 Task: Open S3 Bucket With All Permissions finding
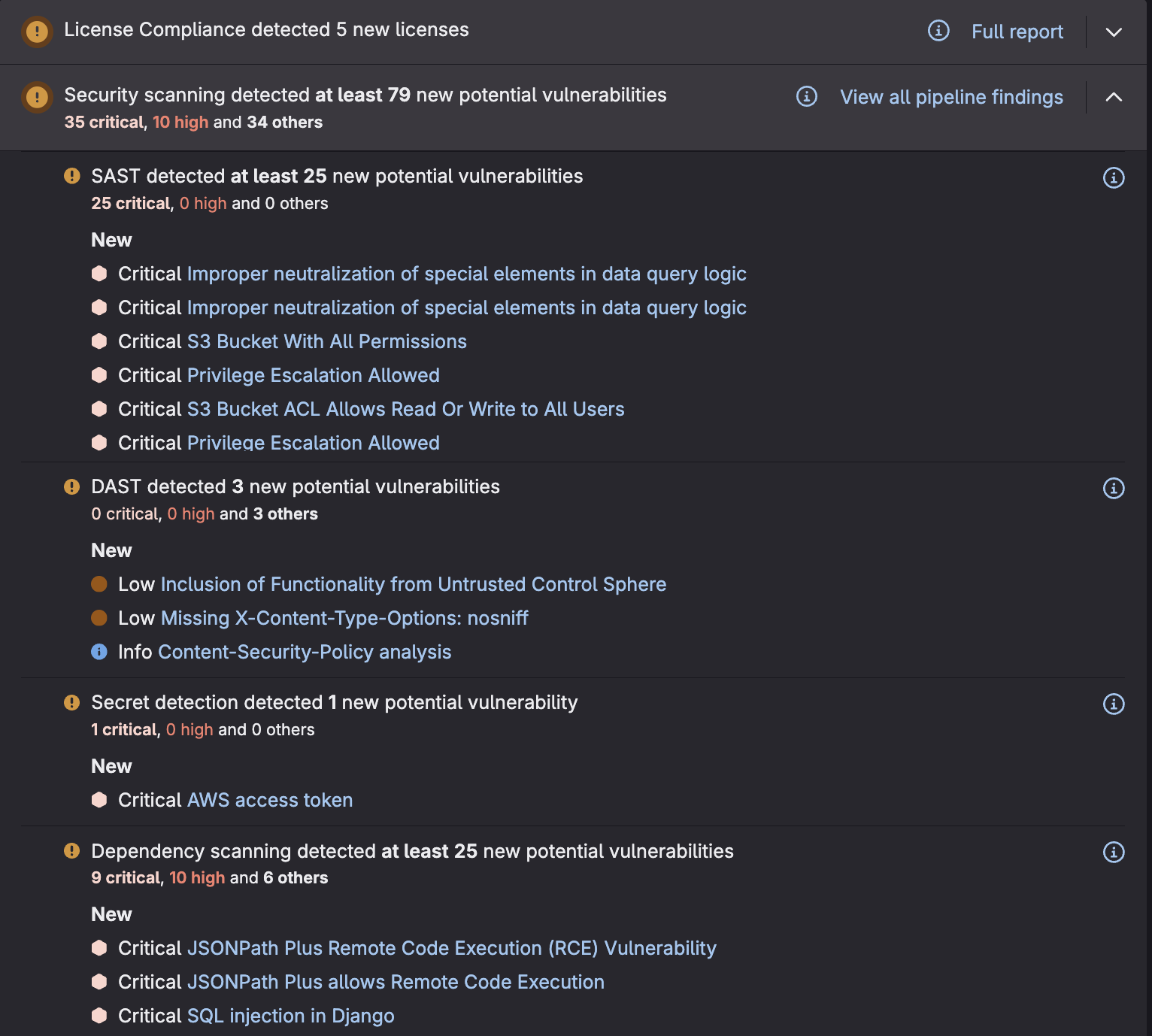coord(326,341)
